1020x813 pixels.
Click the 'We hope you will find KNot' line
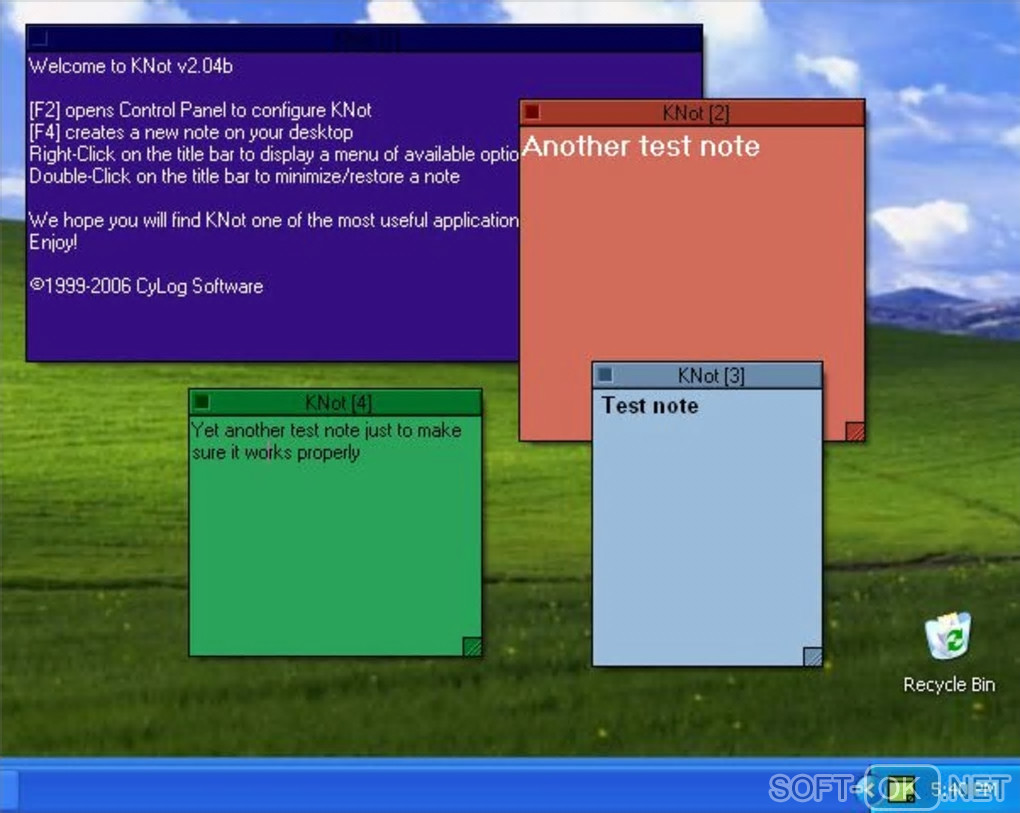[x=274, y=220]
